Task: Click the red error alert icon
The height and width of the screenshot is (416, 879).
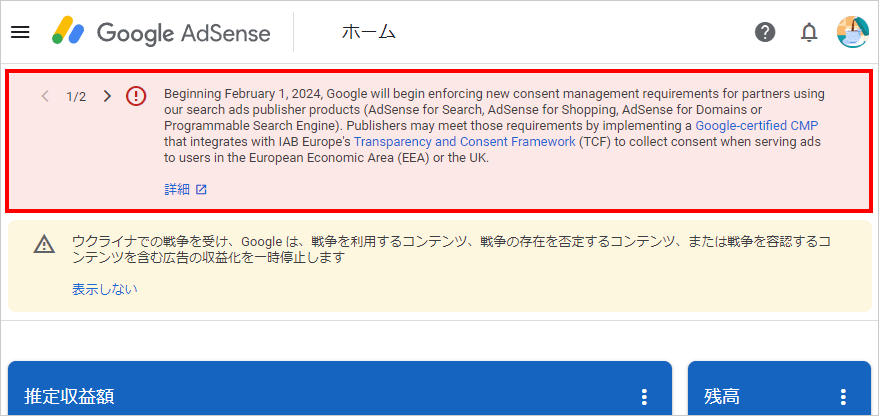Action: [136, 96]
